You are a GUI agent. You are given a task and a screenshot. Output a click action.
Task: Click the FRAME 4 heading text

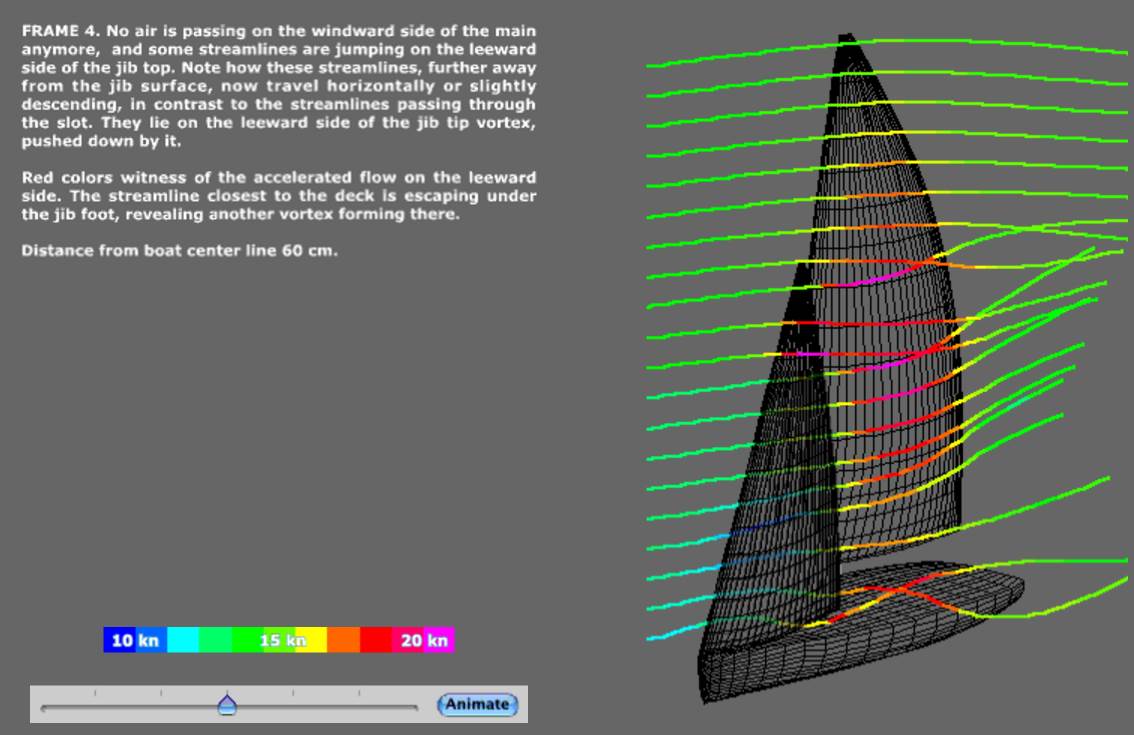click(61, 31)
